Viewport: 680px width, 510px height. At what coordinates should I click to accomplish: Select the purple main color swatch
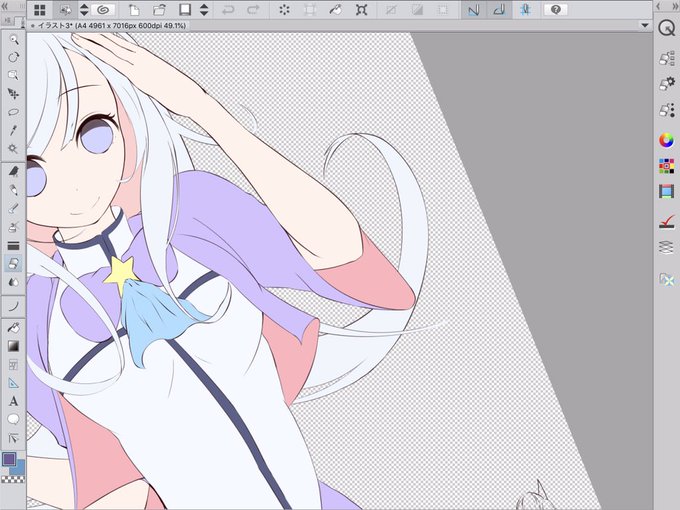[9, 459]
